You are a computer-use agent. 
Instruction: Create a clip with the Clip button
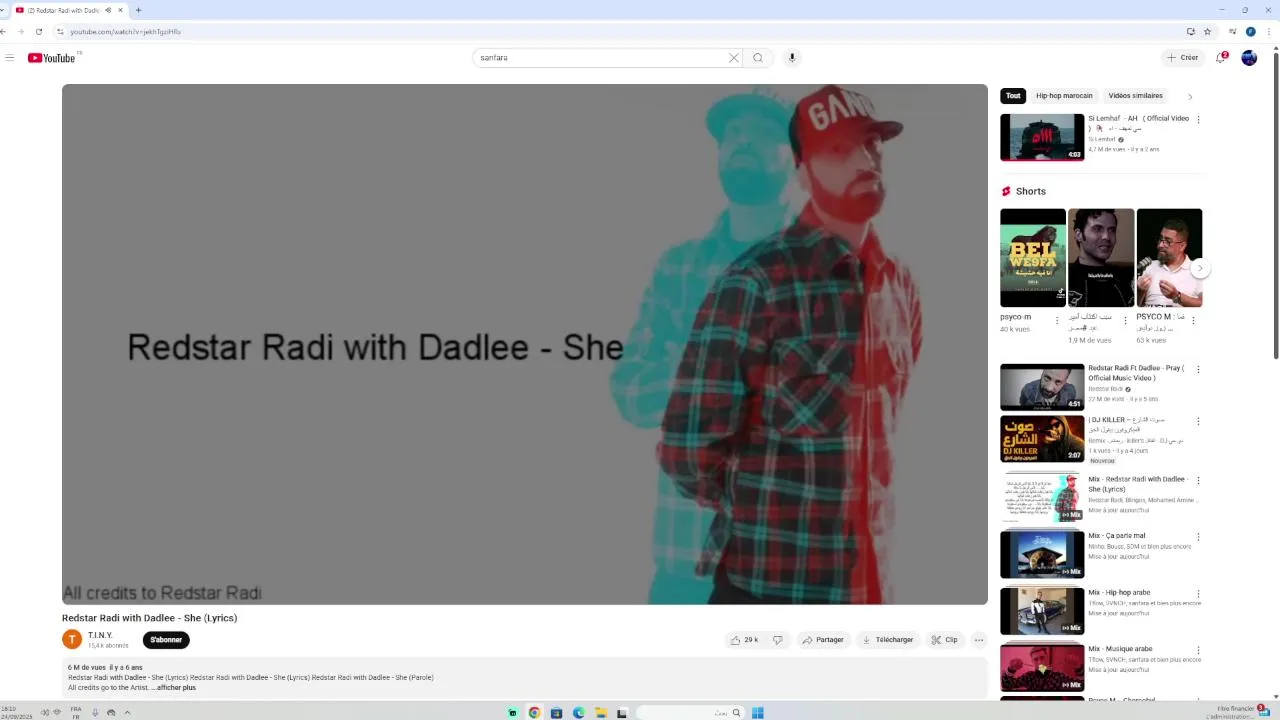tap(945, 640)
